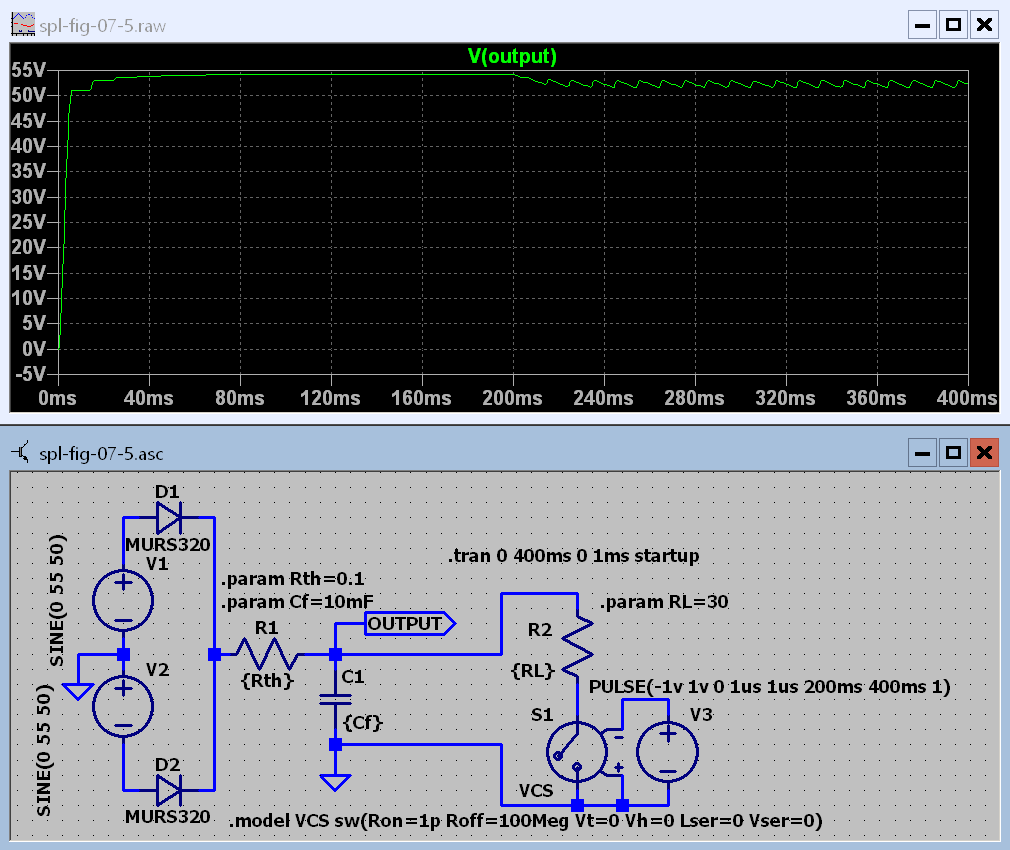Click the V1 voltage source symbol
This screenshot has height=850, width=1010.
(123, 601)
